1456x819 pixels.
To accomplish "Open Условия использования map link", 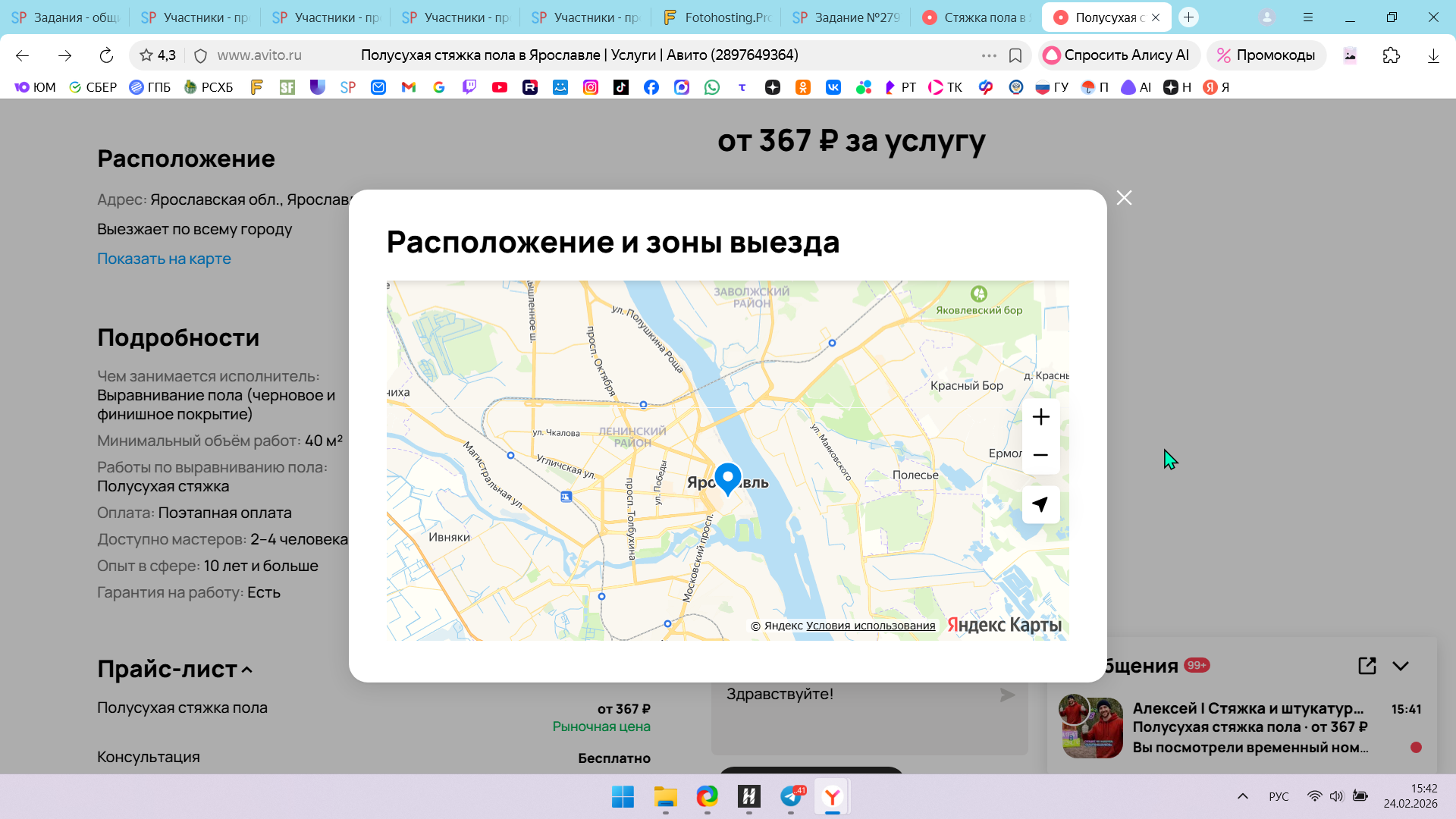I will tap(870, 626).
